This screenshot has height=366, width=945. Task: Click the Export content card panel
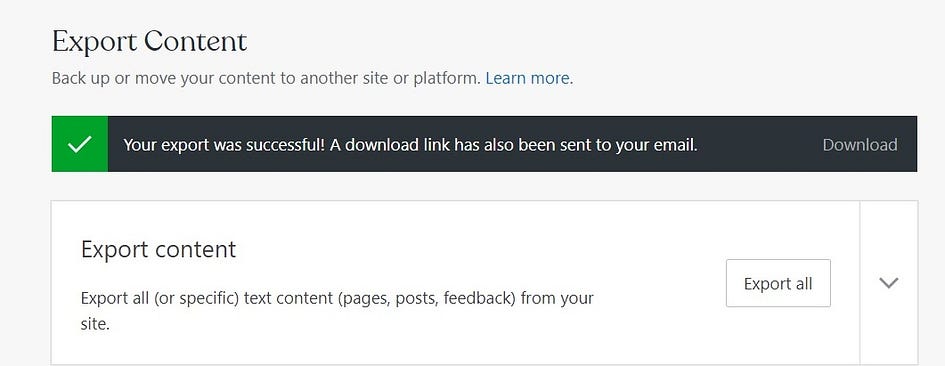tap(455, 282)
